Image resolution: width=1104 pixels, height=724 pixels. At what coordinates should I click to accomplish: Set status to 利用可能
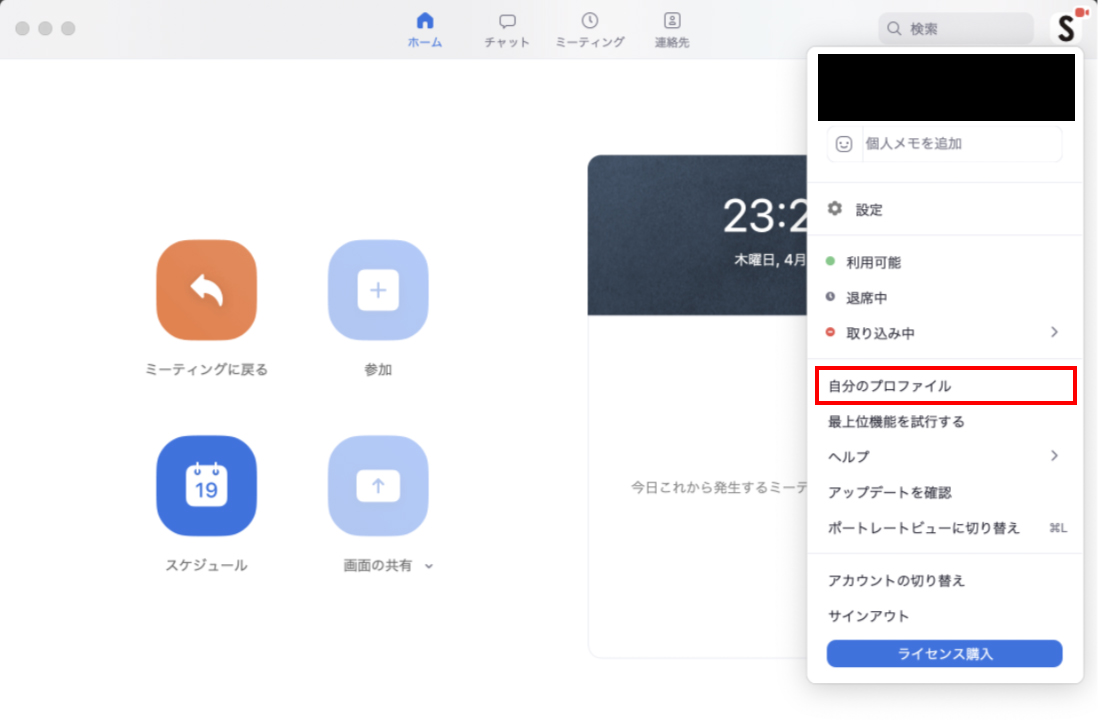(944, 262)
